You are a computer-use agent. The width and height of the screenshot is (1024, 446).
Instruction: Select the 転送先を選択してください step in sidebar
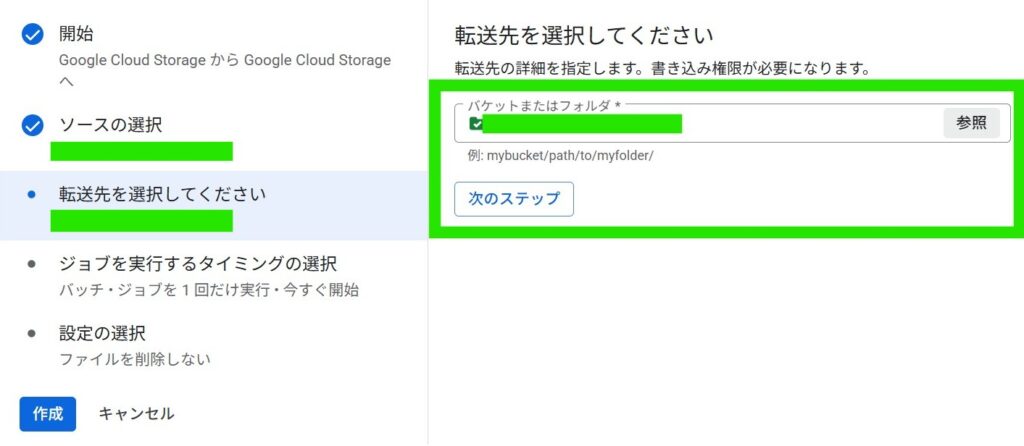[x=162, y=194]
